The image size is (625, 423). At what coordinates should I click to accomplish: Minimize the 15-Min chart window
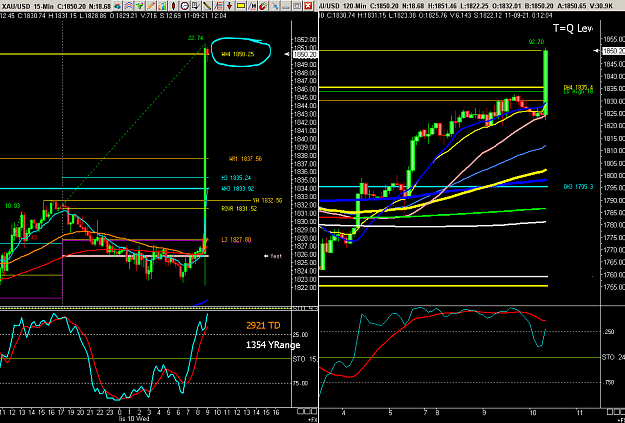coord(286,6)
